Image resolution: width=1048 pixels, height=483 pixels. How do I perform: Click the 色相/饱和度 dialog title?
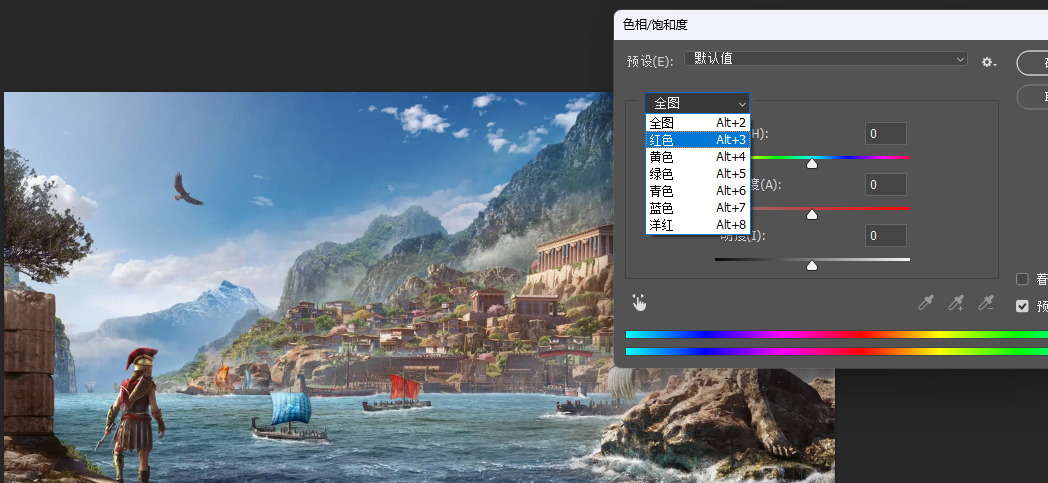click(655, 25)
